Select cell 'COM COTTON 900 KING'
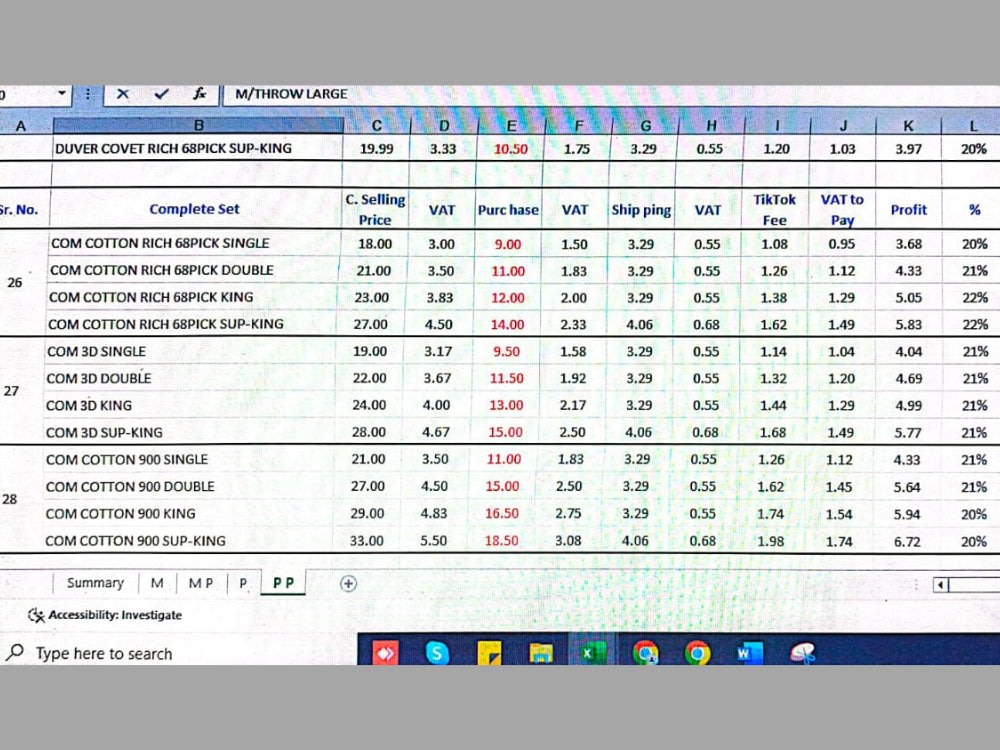Viewport: 1000px width, 750px height. point(189,513)
